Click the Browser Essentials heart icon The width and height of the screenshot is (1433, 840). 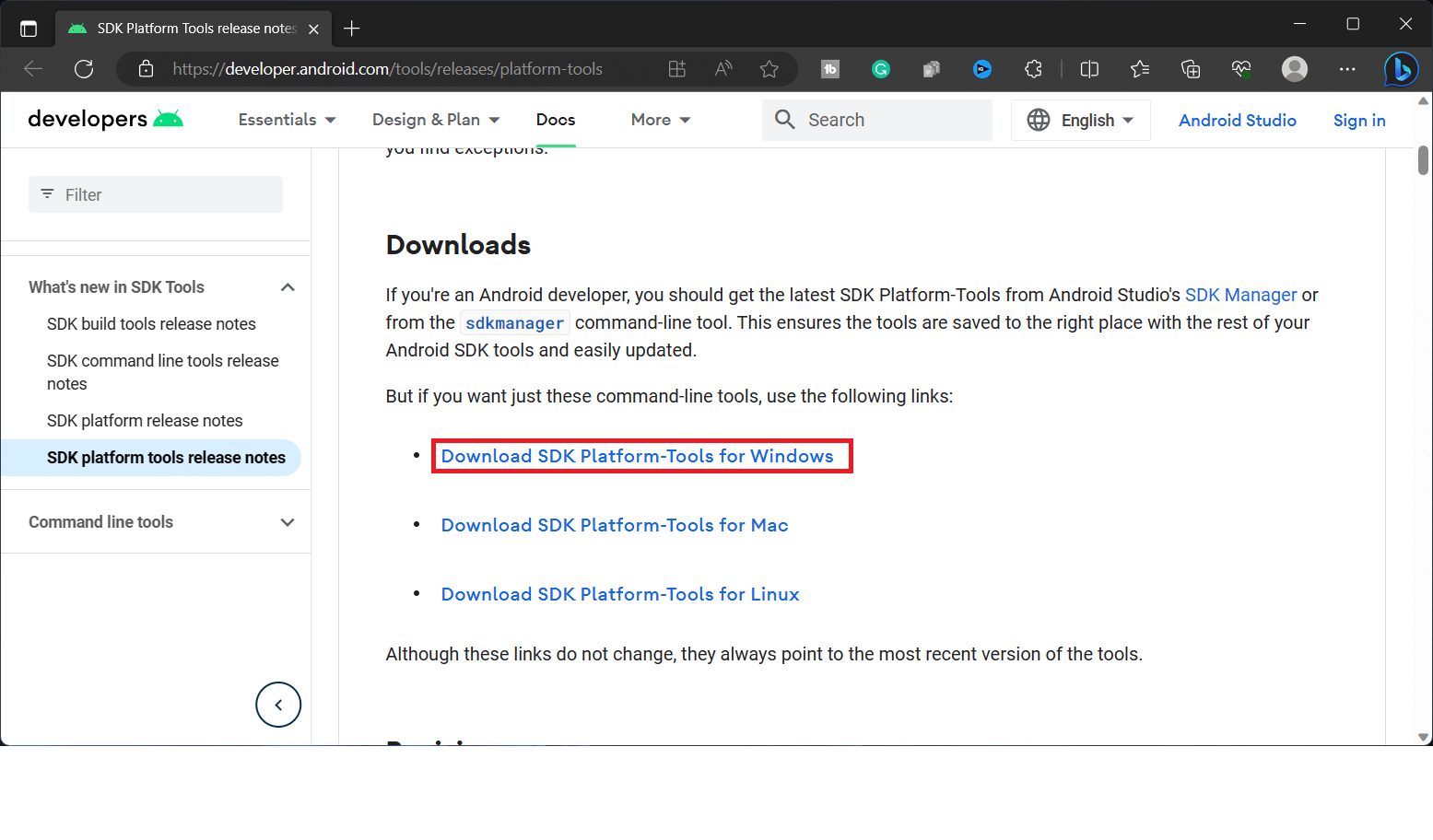[x=1240, y=69]
